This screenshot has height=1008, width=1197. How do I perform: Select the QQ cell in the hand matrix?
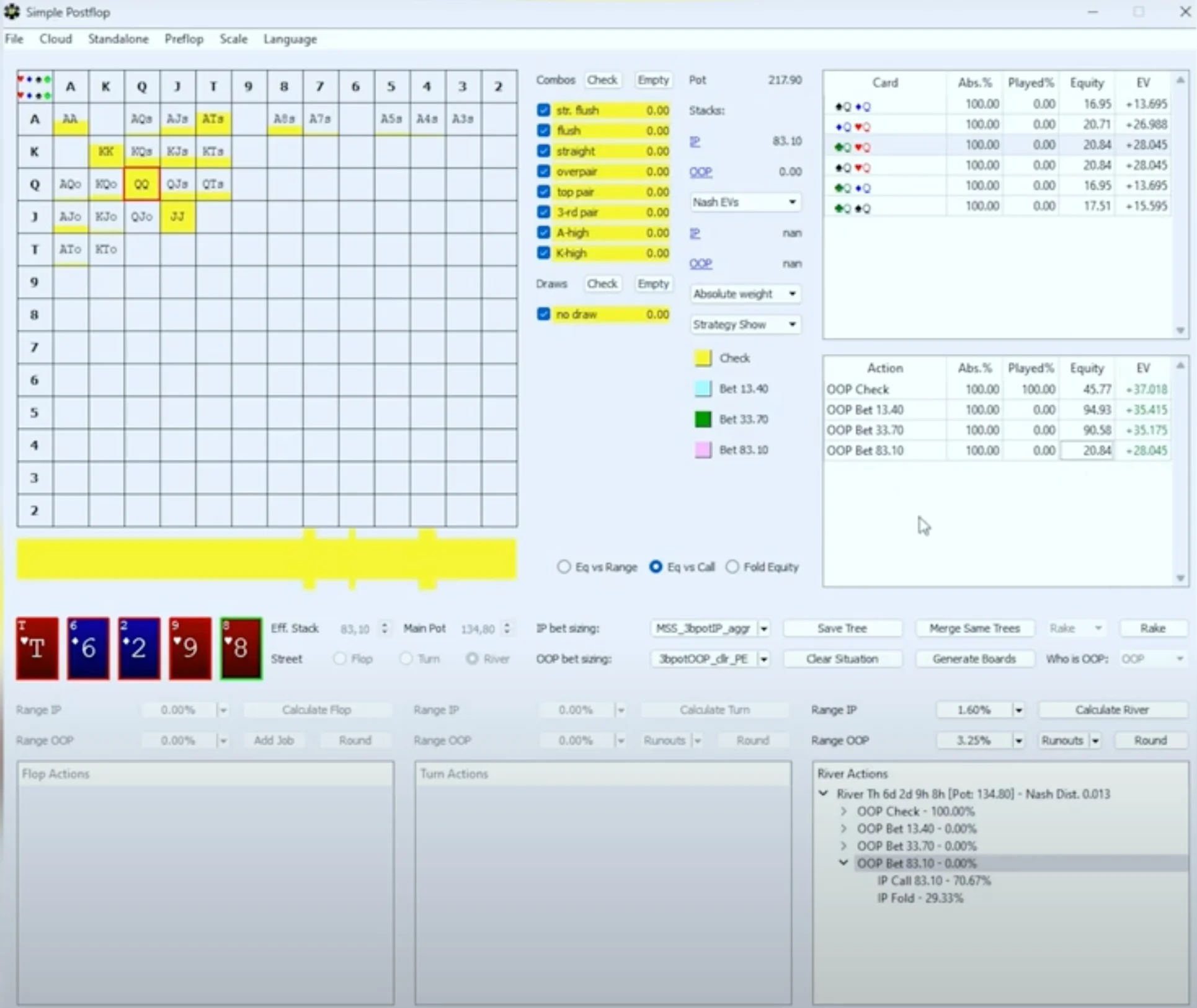pyautogui.click(x=141, y=184)
